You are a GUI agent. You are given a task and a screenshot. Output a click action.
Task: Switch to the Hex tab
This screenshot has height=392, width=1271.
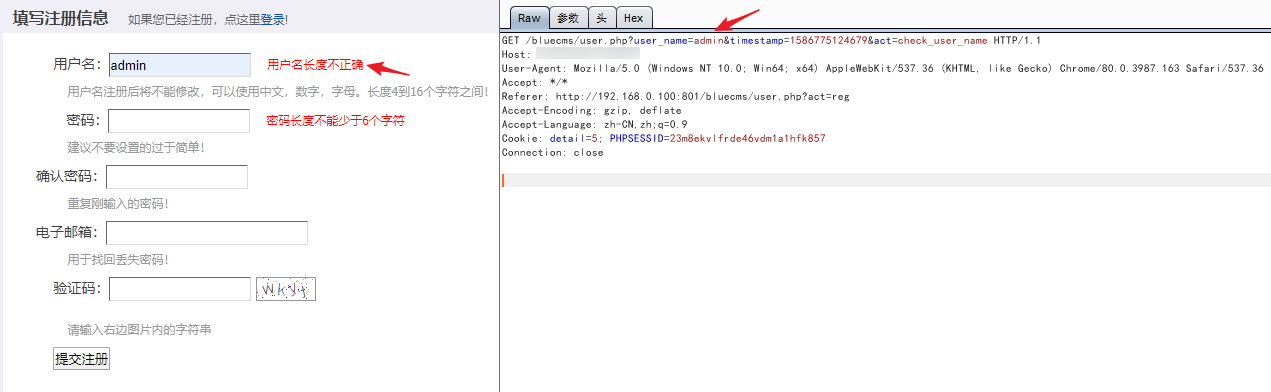634,18
